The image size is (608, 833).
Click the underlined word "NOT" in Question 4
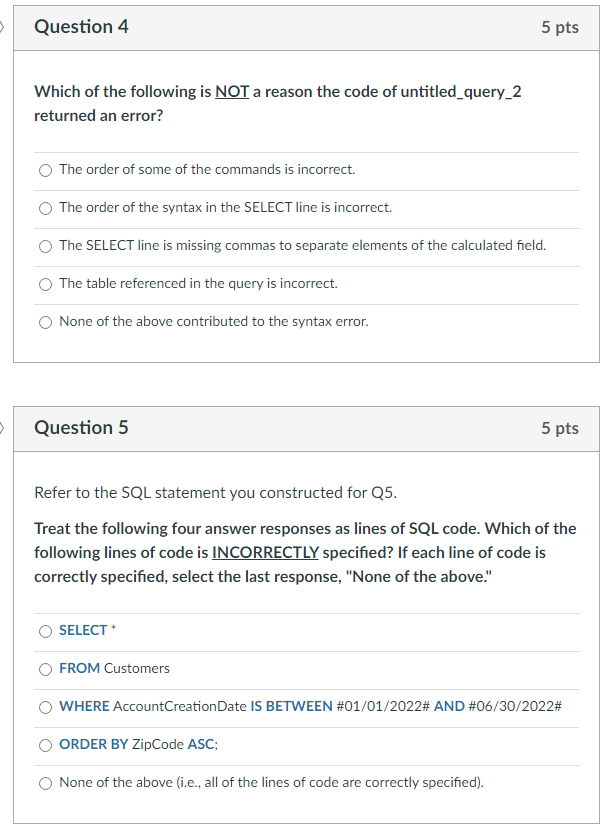tap(234, 91)
